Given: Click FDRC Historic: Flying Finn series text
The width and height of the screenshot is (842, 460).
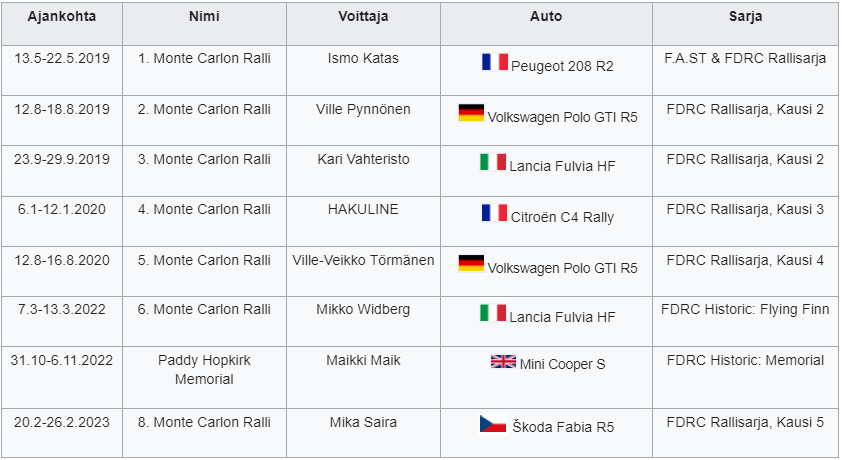Looking at the screenshot, I should tap(745, 309).
